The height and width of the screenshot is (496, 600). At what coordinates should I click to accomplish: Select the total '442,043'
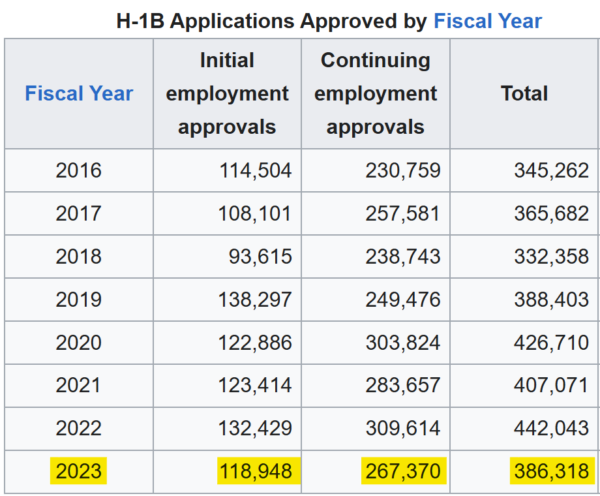551,428
